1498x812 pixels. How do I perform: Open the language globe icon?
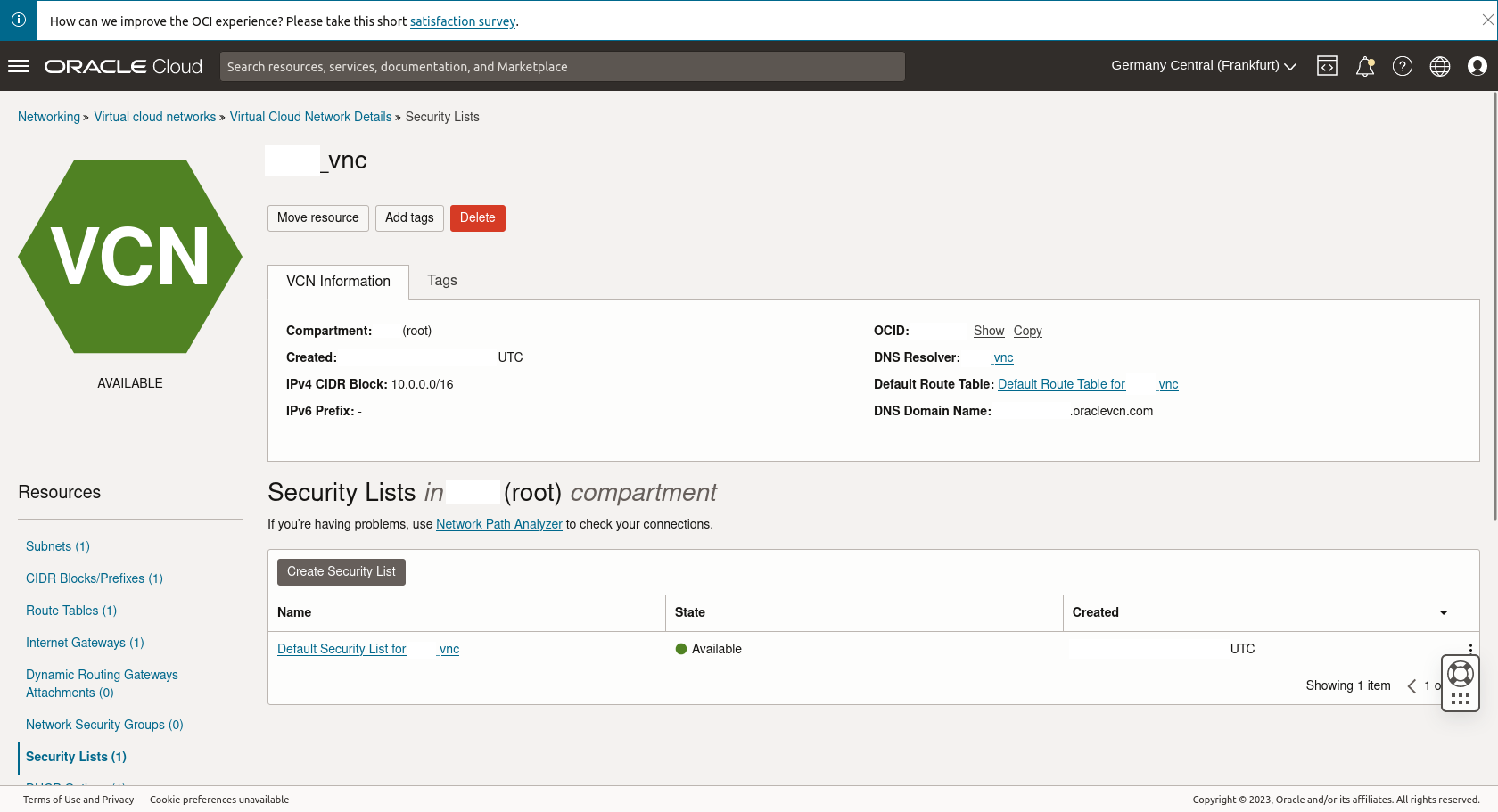click(1439, 66)
